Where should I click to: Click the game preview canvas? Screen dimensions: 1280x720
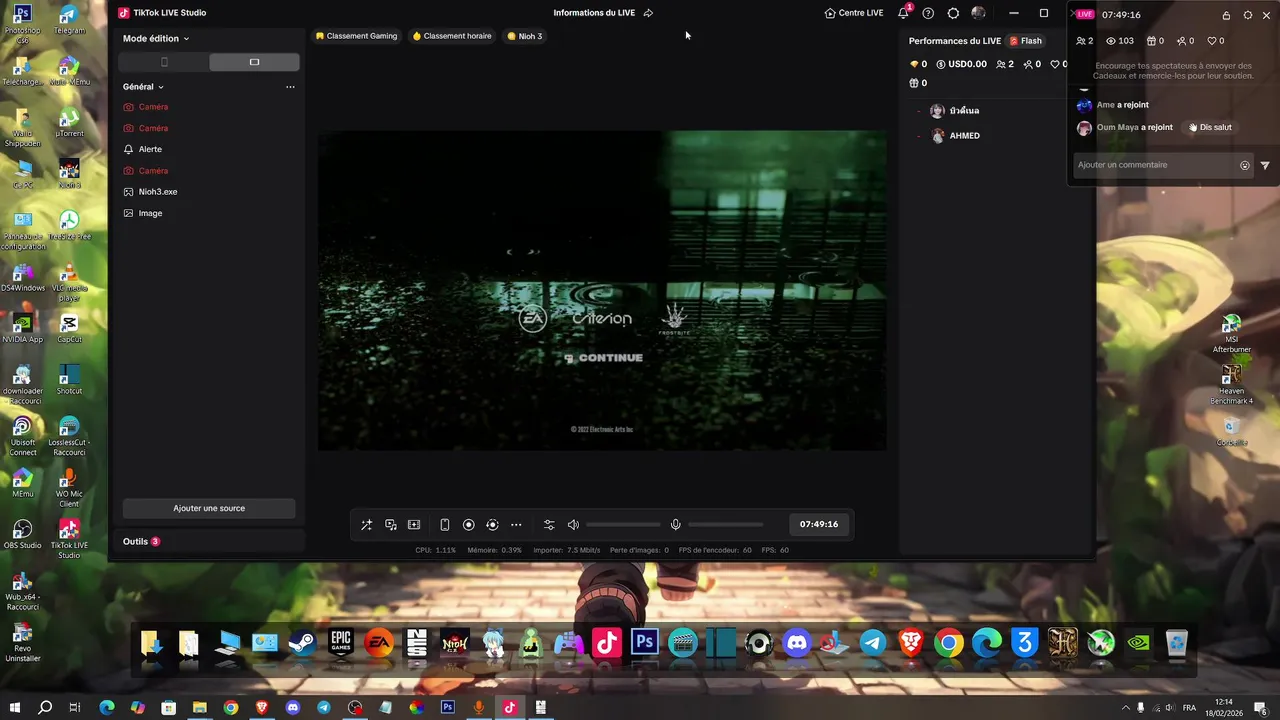click(x=602, y=290)
